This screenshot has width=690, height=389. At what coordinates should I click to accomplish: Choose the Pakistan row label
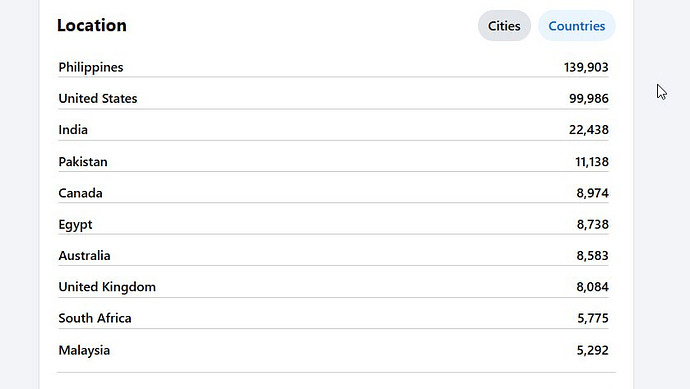coord(83,161)
